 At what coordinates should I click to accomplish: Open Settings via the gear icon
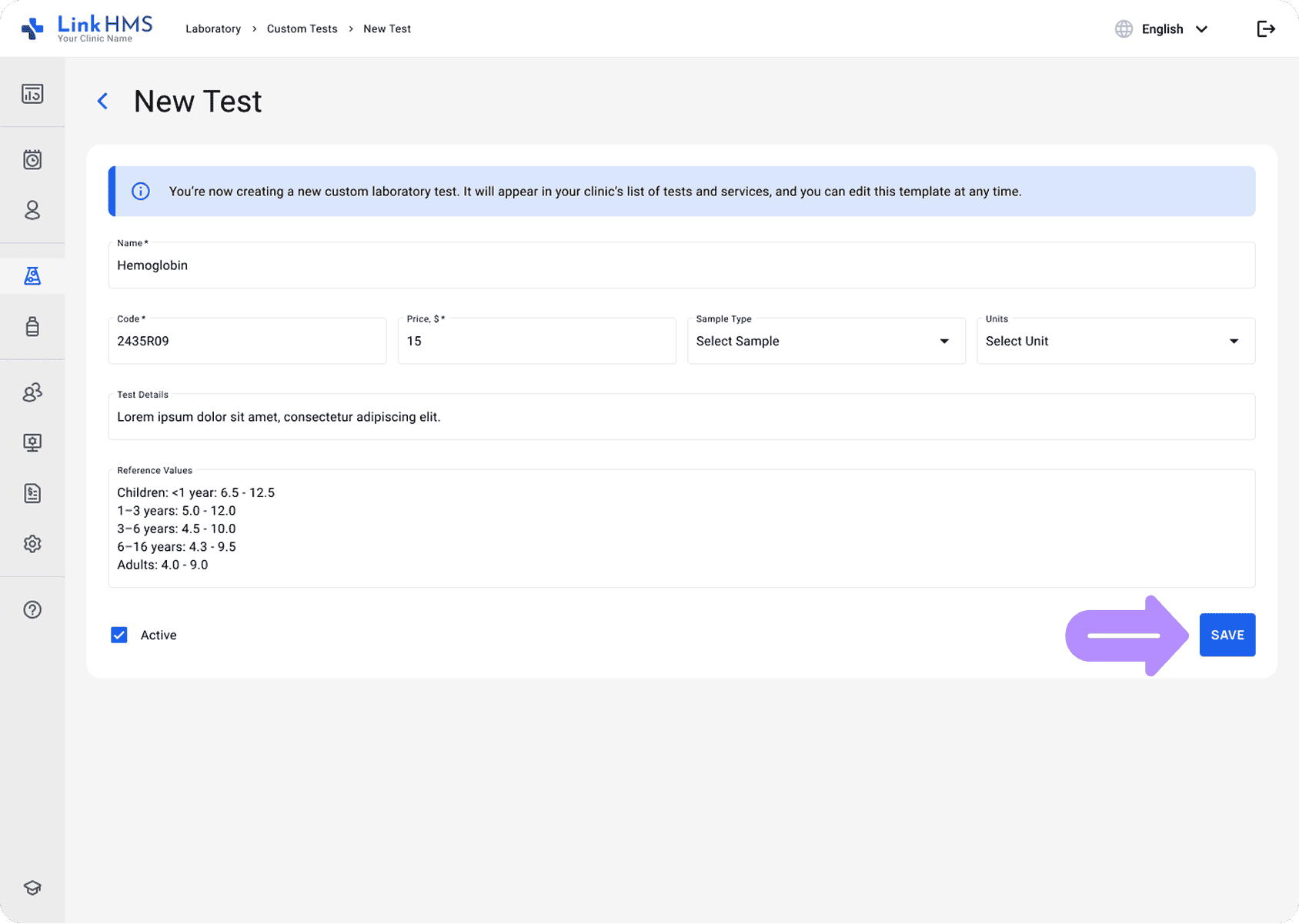point(32,544)
